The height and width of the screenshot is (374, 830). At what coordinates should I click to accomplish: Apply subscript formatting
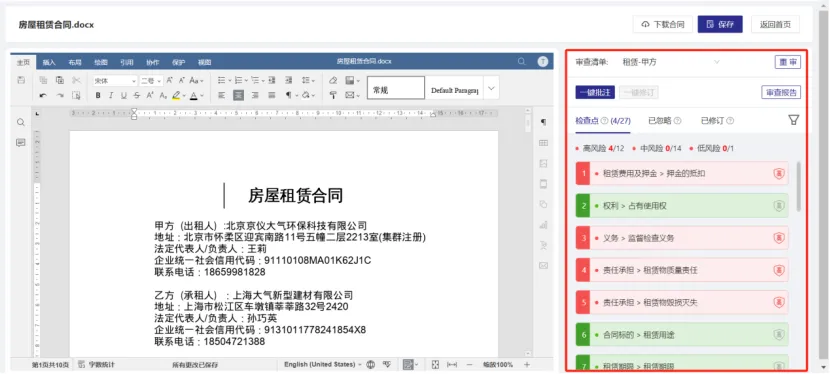tap(163, 96)
